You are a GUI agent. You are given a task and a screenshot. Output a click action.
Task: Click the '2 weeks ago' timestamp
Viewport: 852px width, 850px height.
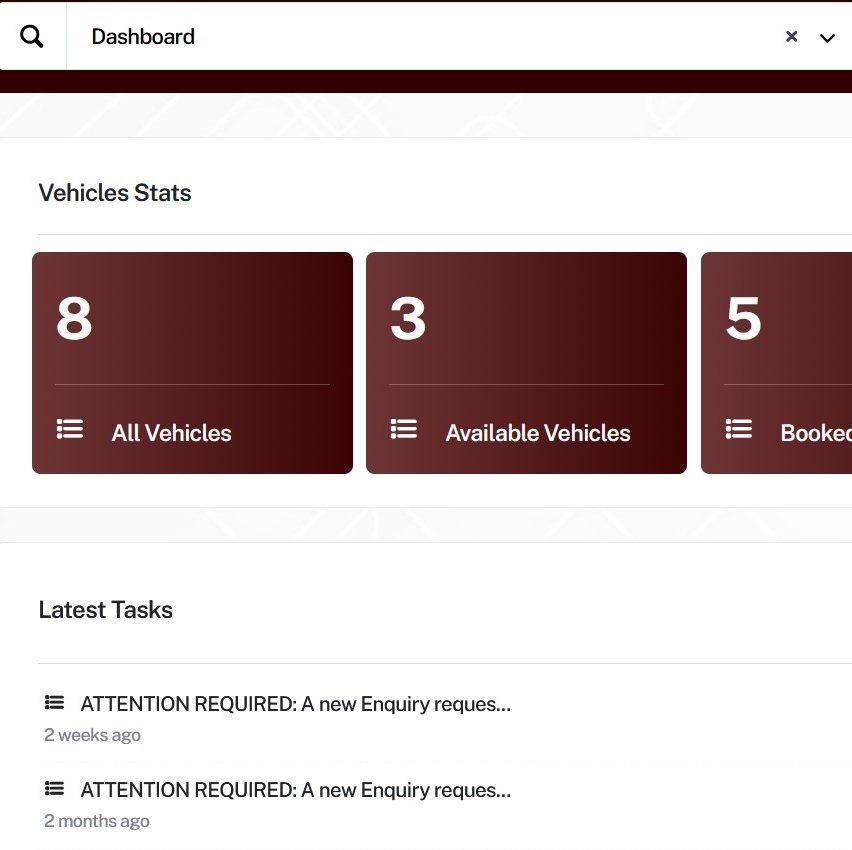click(92, 735)
